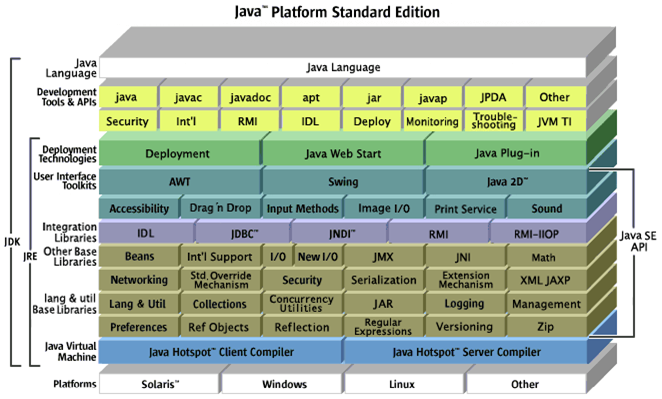
Task: Click Java Hotspot Server Compiler block
Action: (466, 352)
